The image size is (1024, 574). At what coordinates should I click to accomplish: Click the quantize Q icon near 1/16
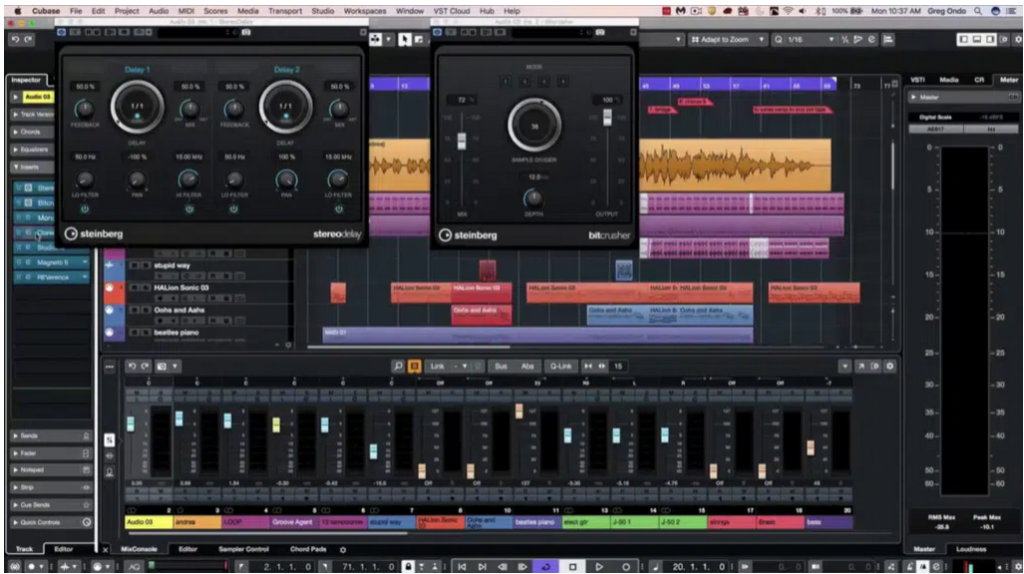pyautogui.click(x=778, y=40)
